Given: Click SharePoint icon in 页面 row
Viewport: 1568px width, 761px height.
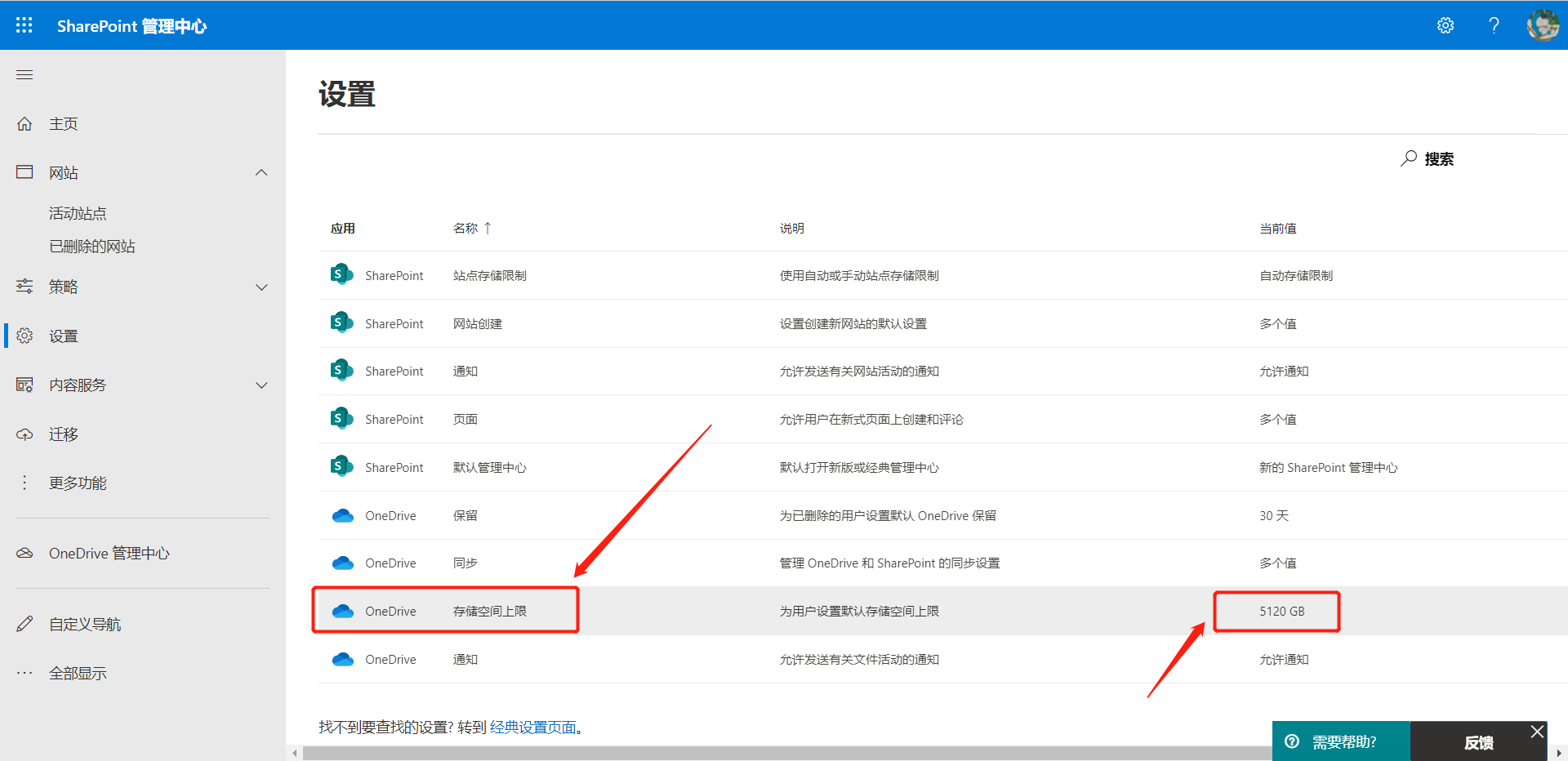Looking at the screenshot, I should pyautogui.click(x=341, y=419).
